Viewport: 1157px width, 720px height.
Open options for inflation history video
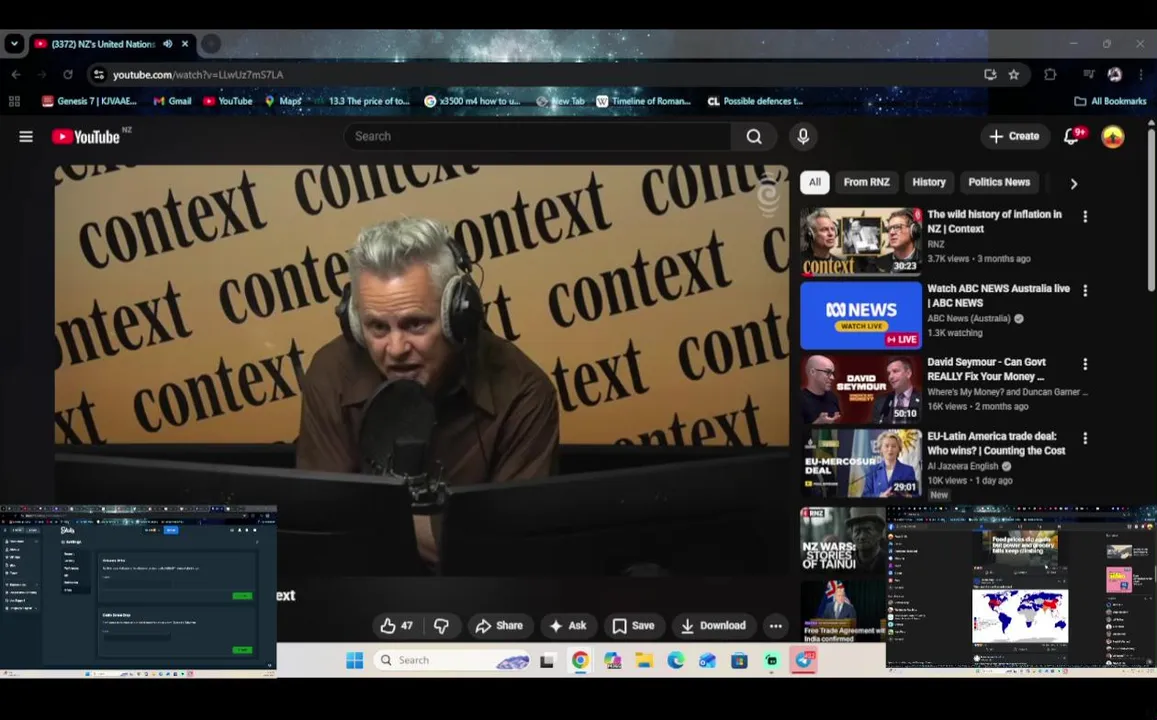coord(1085,216)
